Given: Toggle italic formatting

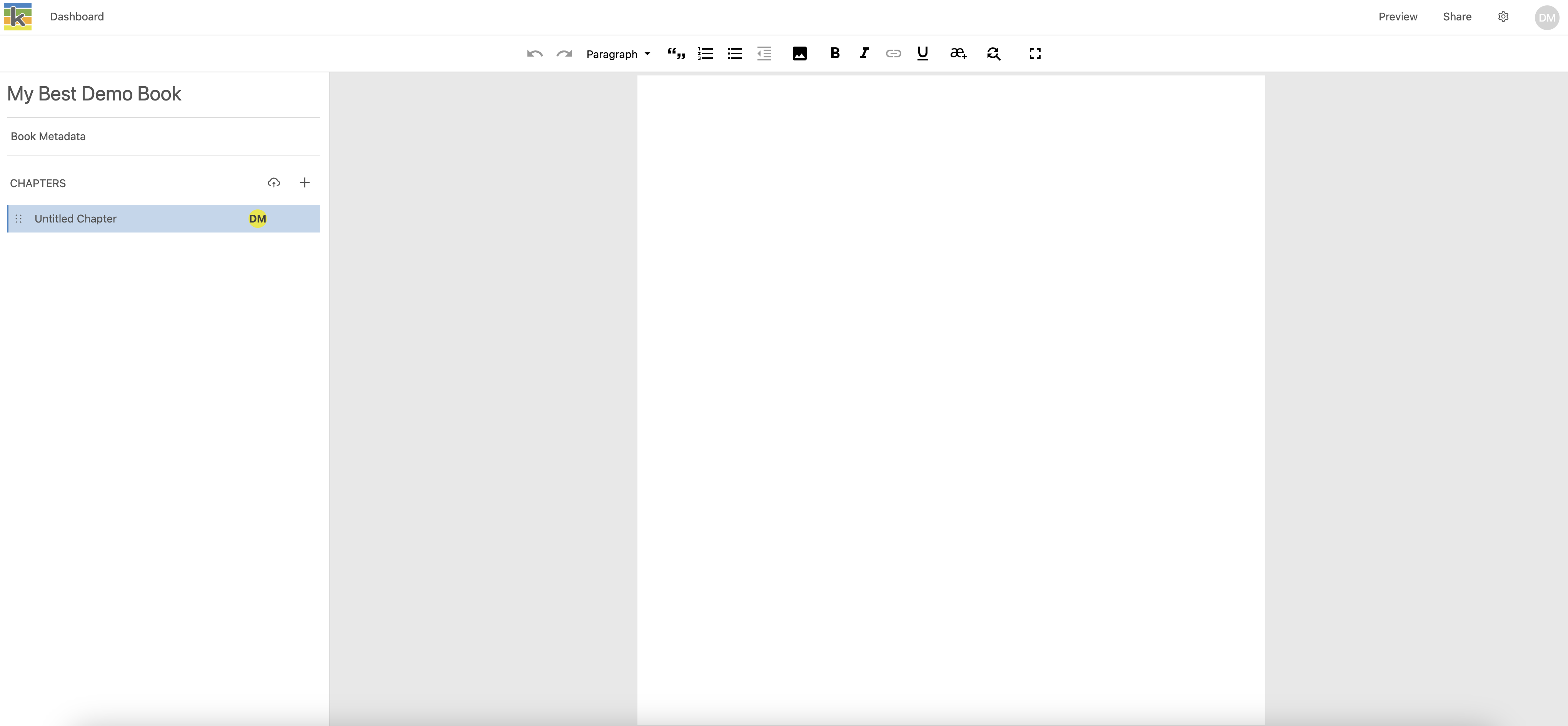Looking at the screenshot, I should point(864,53).
